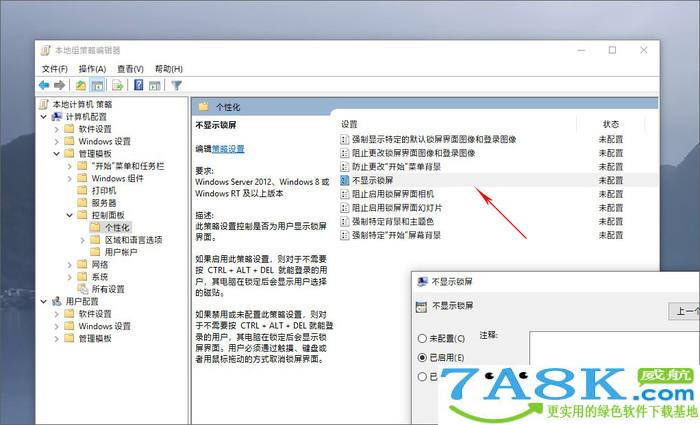Click the 所有设置 icon in tree
The height and width of the screenshot is (425, 700).
[83, 289]
